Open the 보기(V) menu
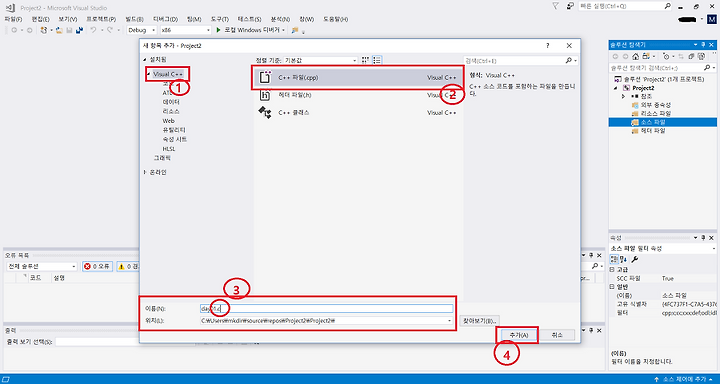 pos(68,19)
